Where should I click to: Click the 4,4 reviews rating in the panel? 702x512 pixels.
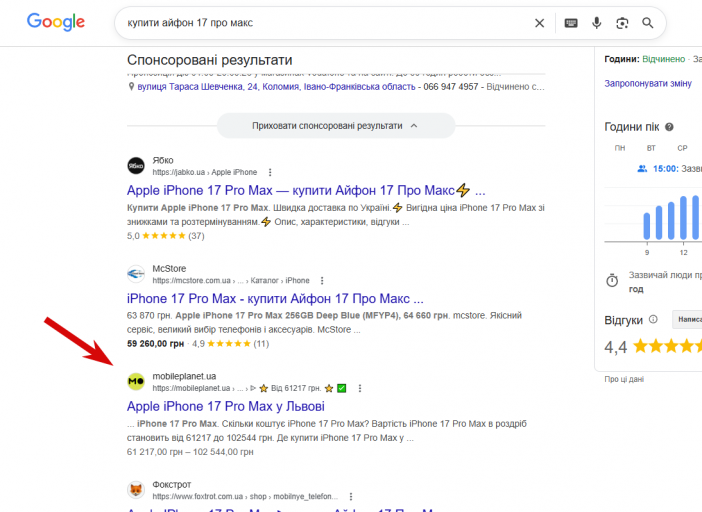pos(616,347)
